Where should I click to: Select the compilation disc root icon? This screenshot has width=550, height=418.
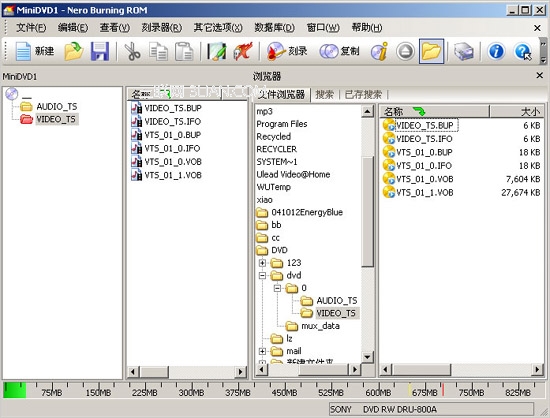coord(12,94)
